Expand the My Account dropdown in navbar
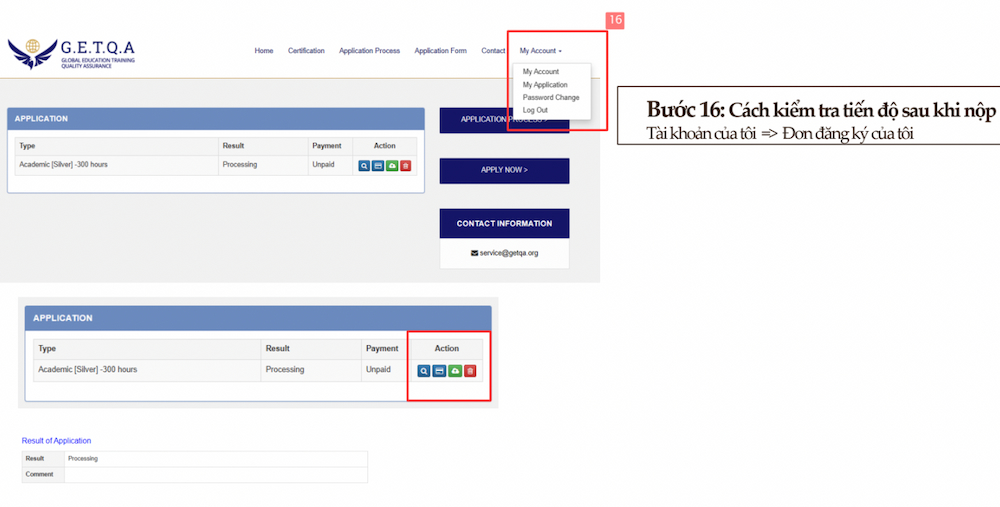Screen dimensions: 1000x507 click(540, 51)
